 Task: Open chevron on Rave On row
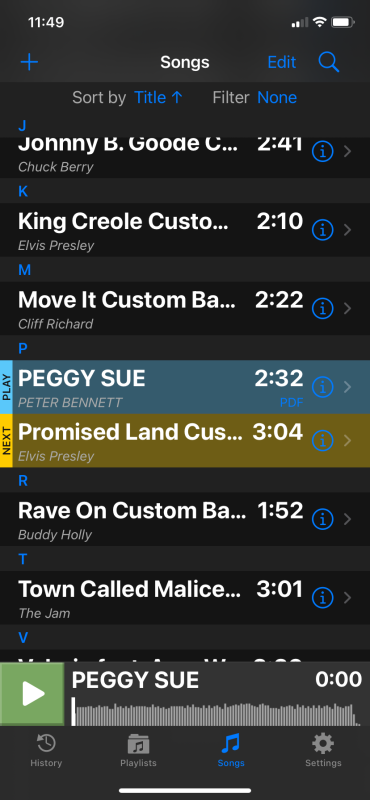point(348,519)
